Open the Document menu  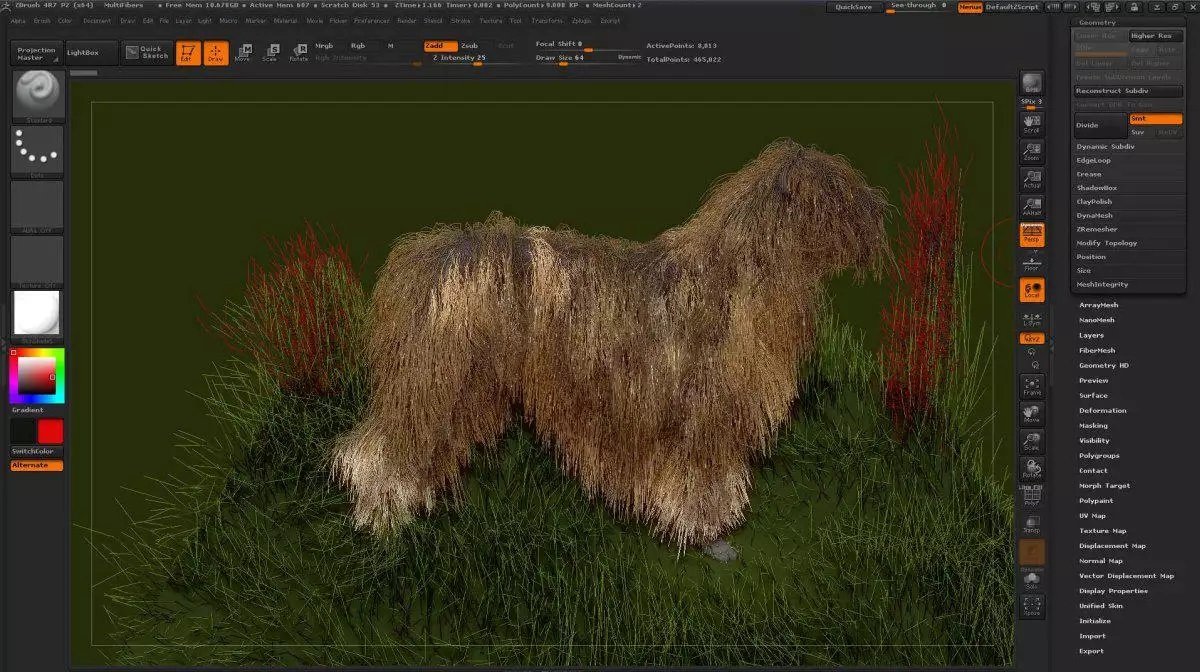point(97,20)
